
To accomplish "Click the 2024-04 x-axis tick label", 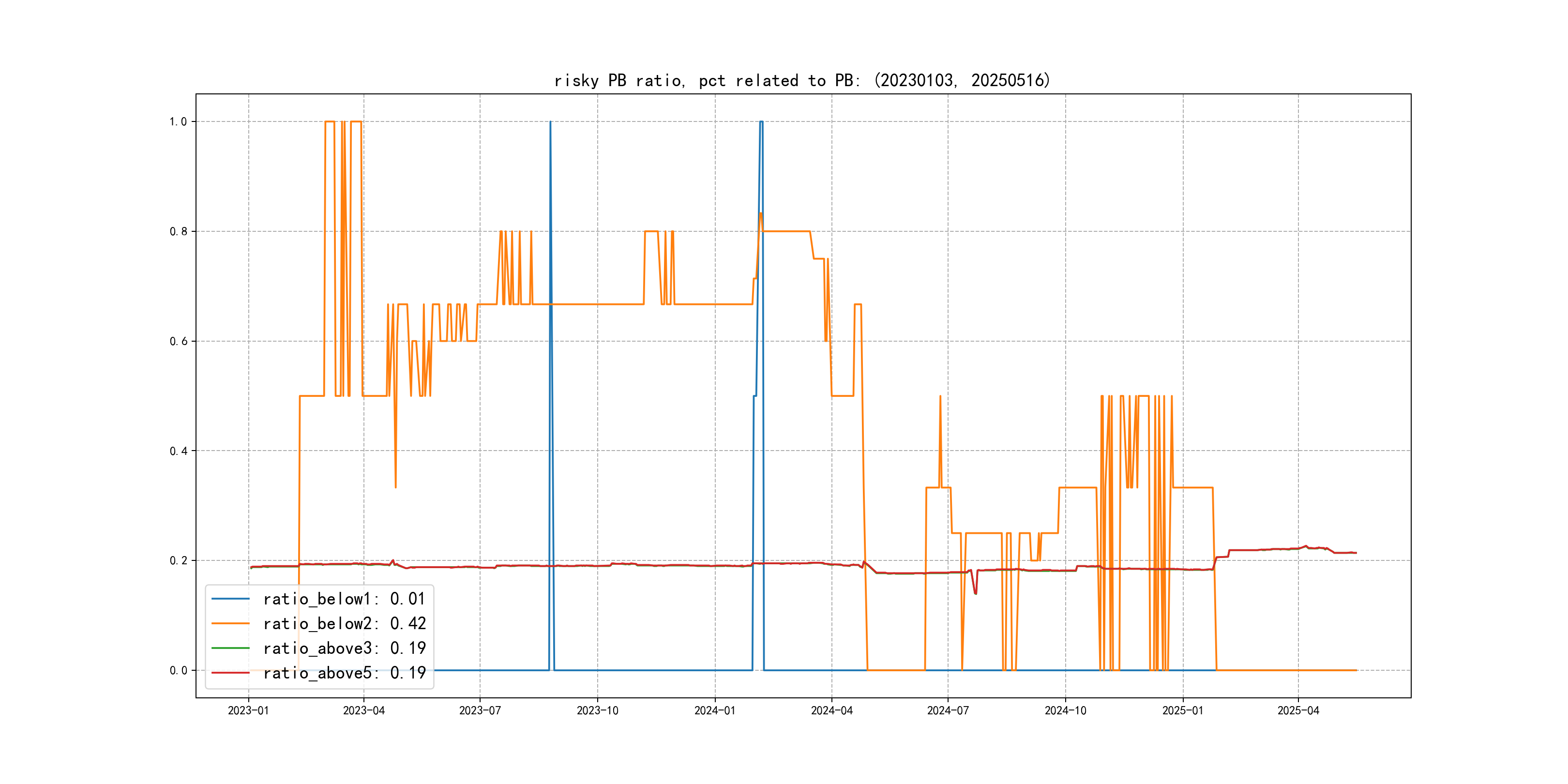I will pos(831,710).
